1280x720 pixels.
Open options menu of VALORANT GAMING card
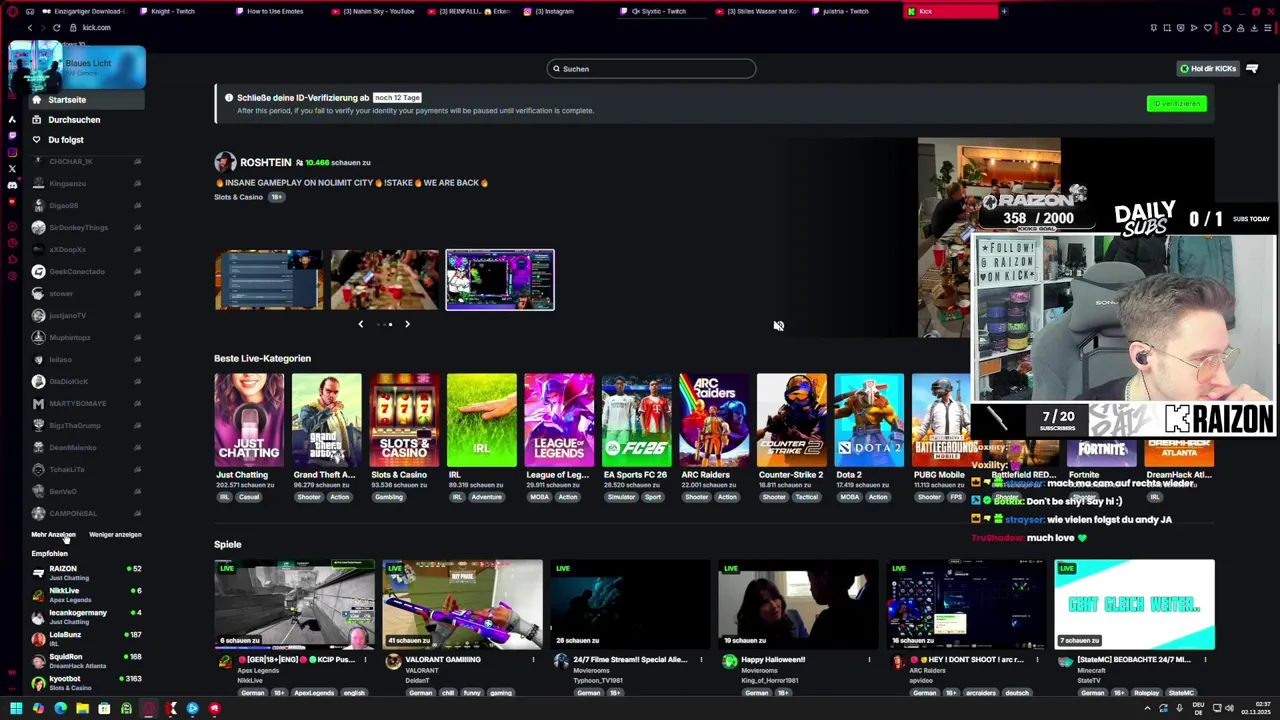coord(533,660)
